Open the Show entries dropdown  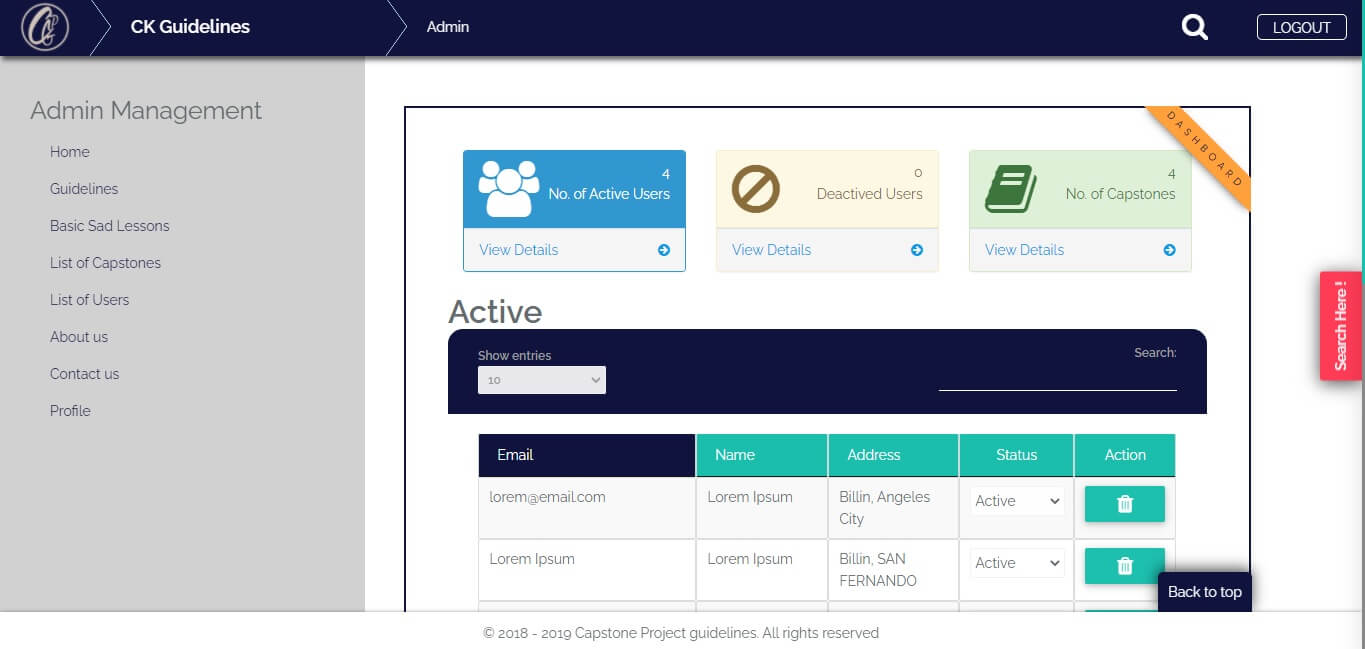pos(542,380)
